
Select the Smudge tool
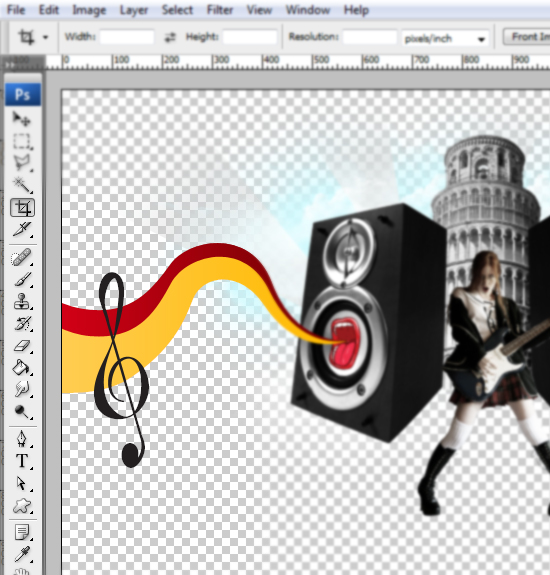point(22,389)
